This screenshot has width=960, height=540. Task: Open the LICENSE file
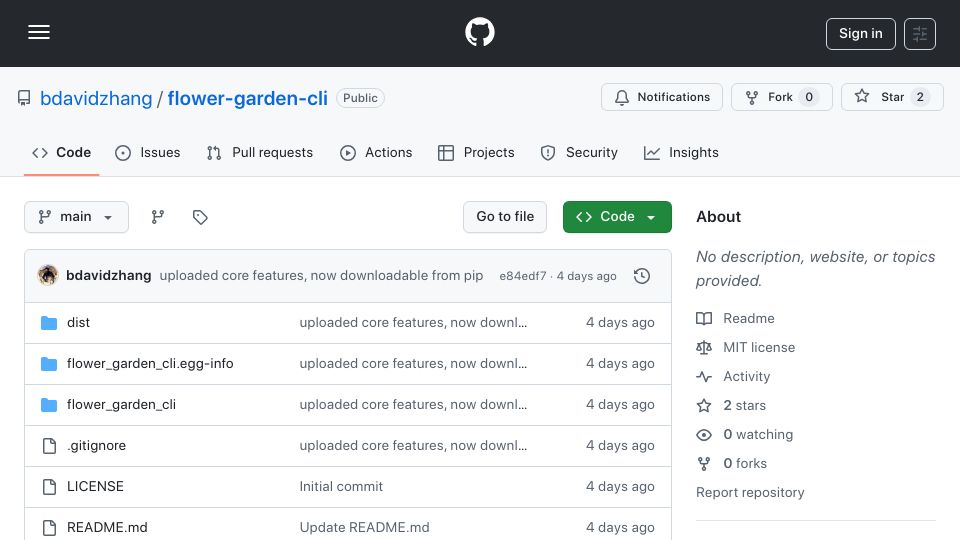coord(95,487)
